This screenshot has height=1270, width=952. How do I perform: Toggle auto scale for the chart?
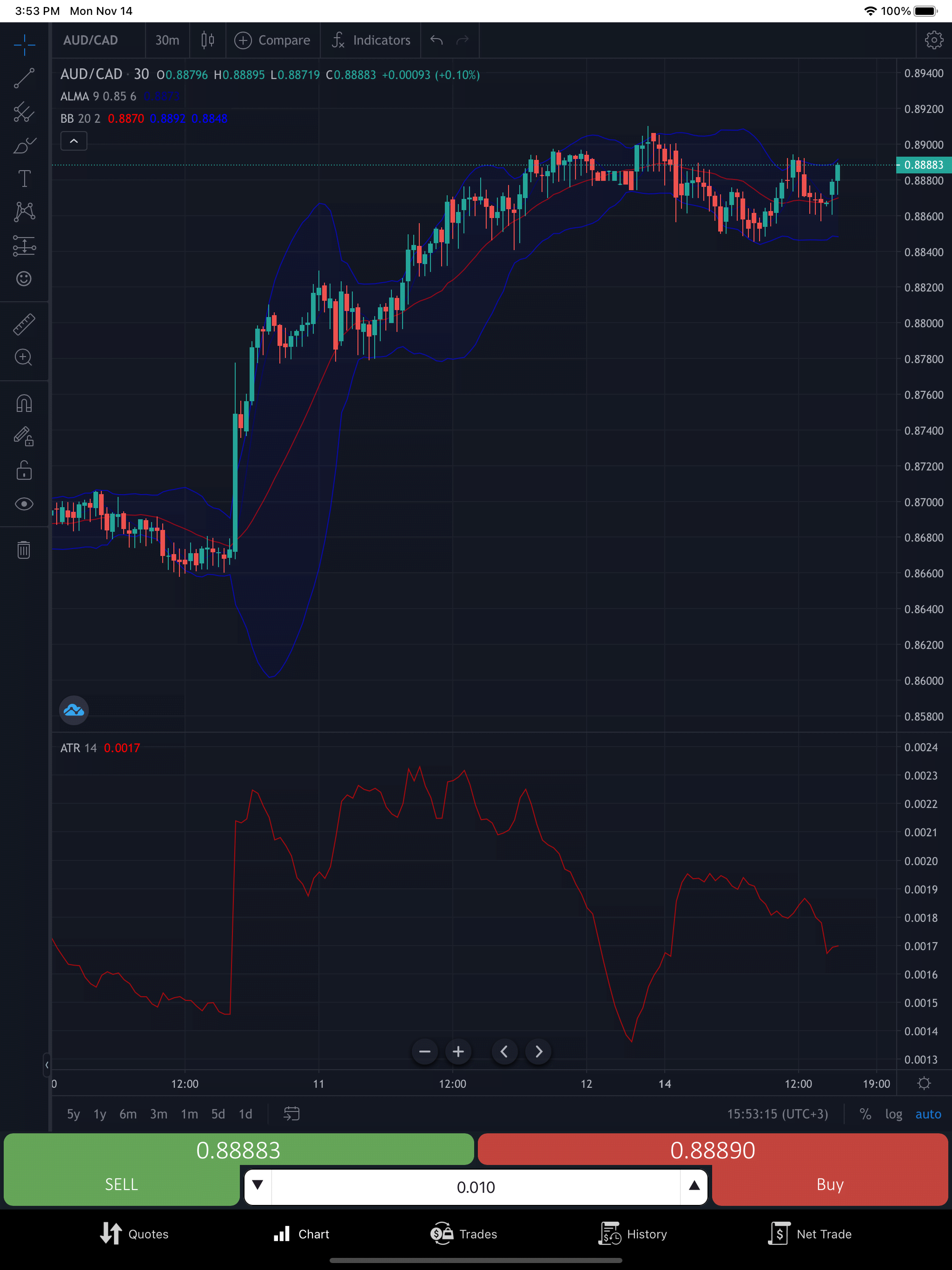(928, 1114)
